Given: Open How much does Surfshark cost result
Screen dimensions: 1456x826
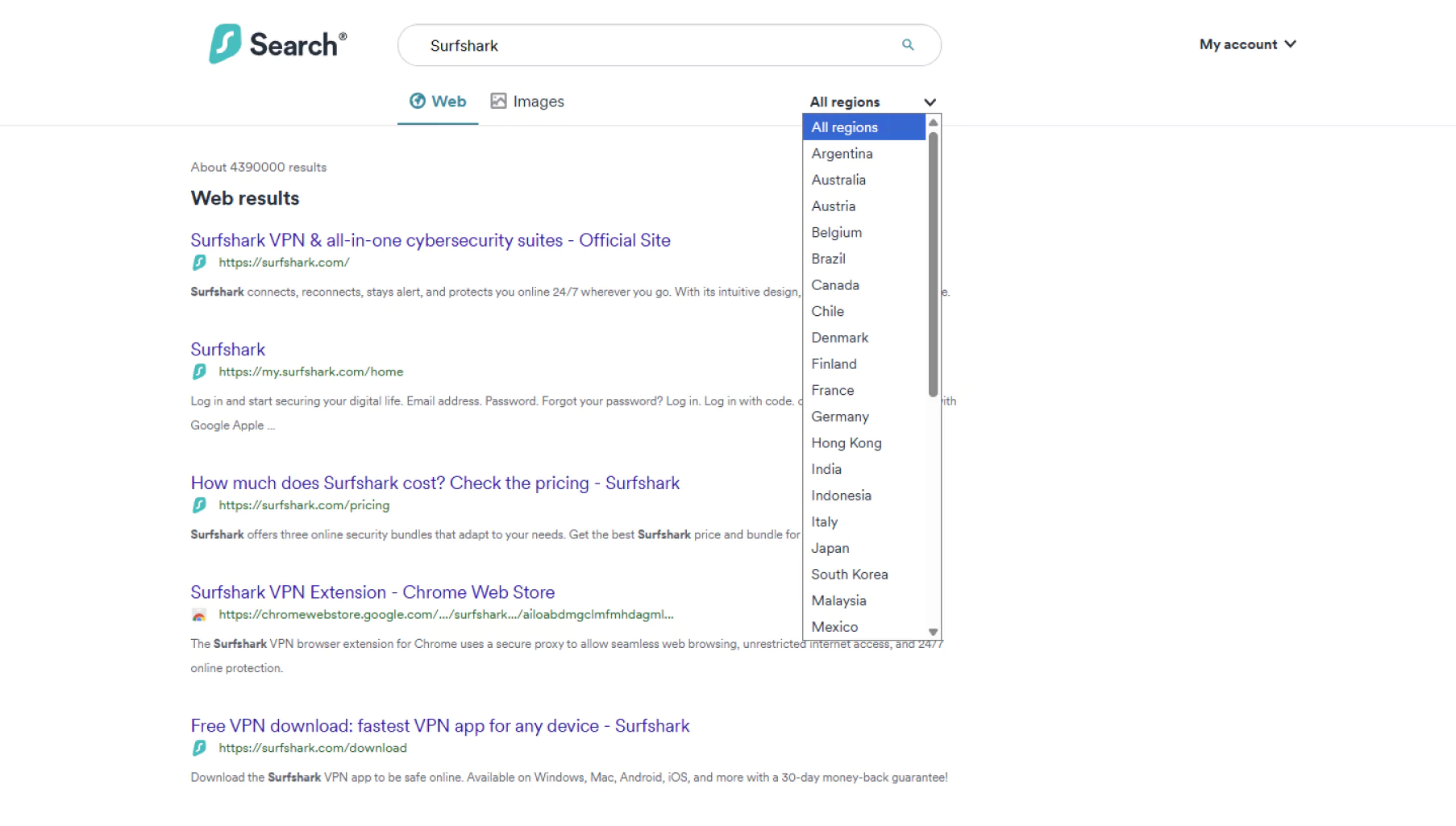Looking at the screenshot, I should coord(435,483).
